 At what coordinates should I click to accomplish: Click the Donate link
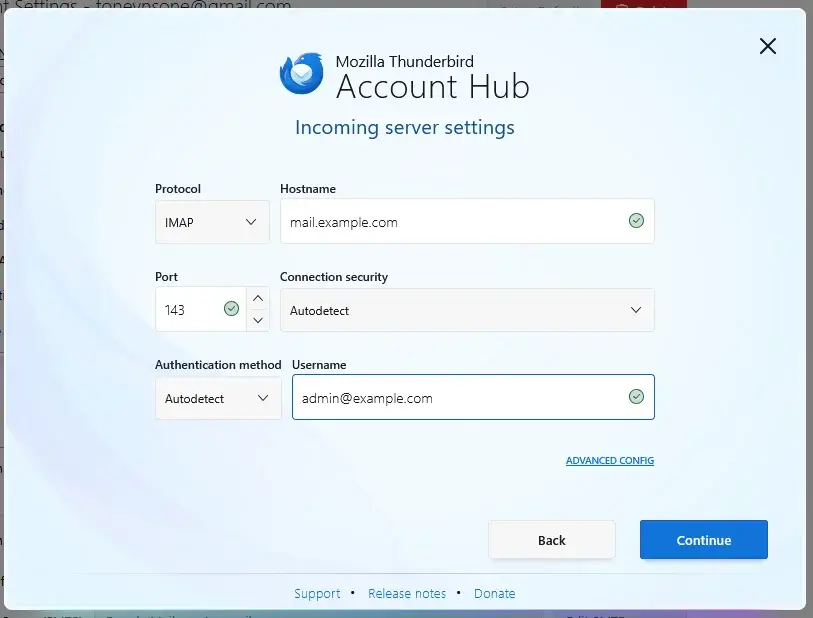pyautogui.click(x=494, y=593)
